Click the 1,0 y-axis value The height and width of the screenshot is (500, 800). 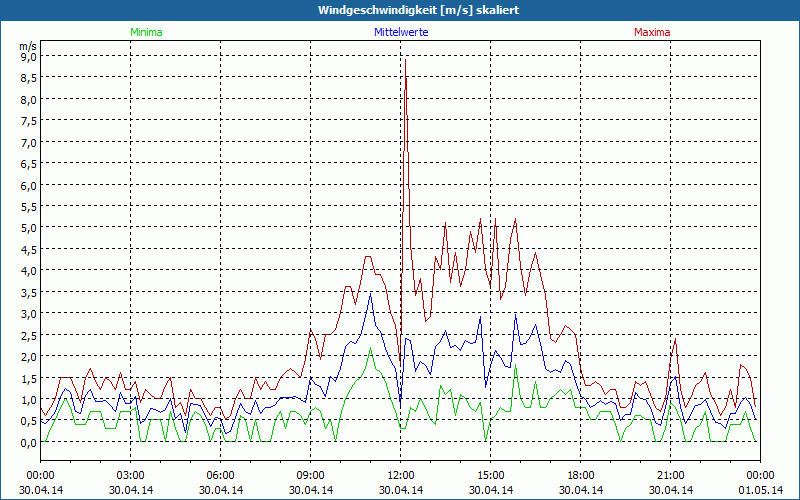[x=29, y=400]
